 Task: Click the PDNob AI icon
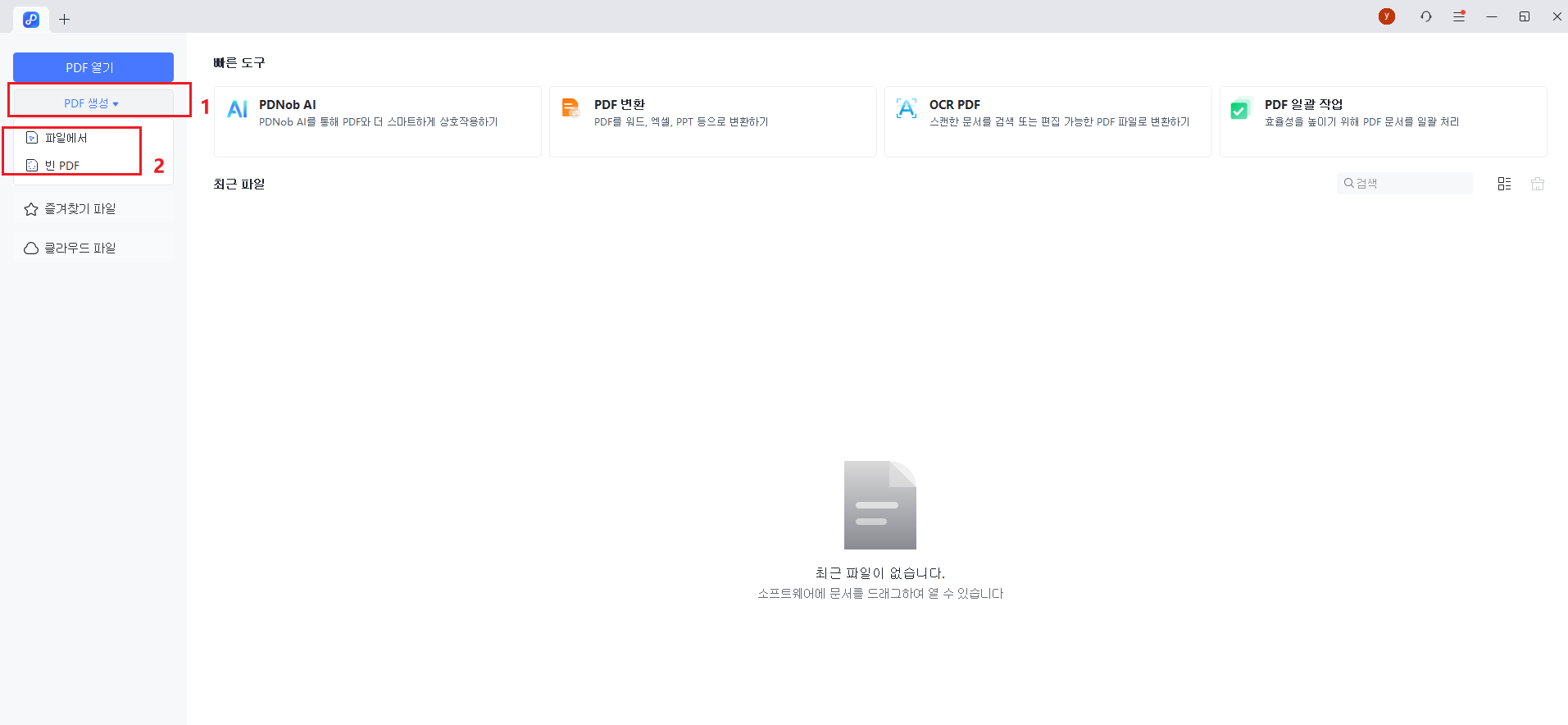click(238, 109)
